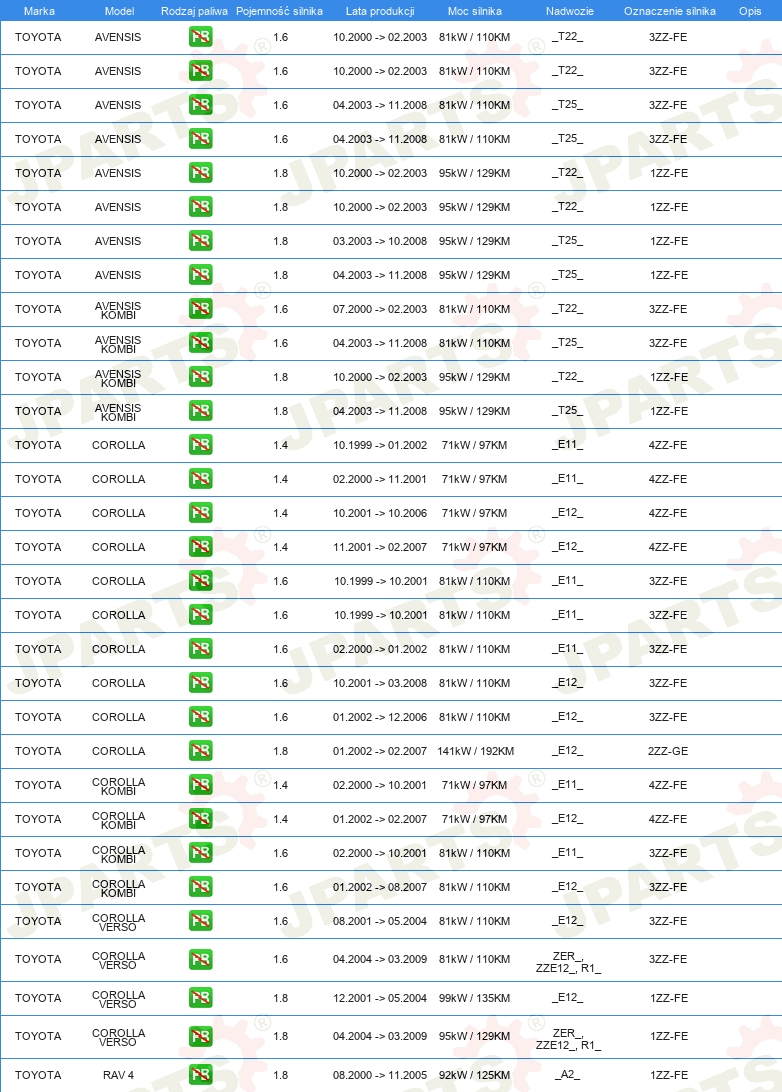Select the date range 01.2002 -> 08.2007

point(380,887)
